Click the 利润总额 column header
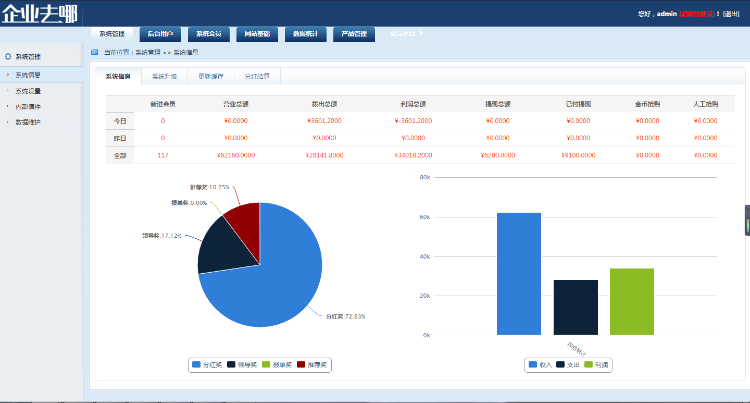Screen dimensions: 750x403 pyautogui.click(x=413, y=104)
